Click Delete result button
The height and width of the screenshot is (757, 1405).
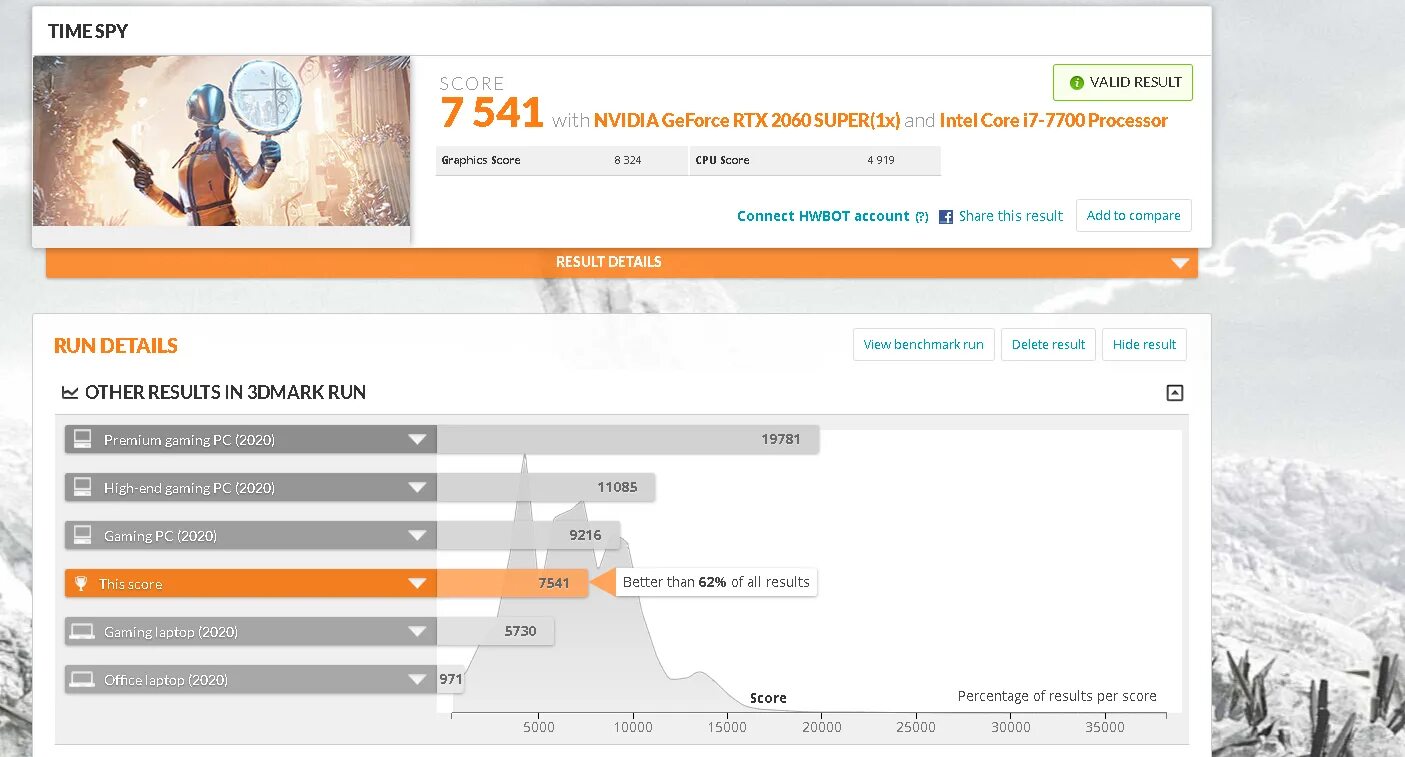1048,345
